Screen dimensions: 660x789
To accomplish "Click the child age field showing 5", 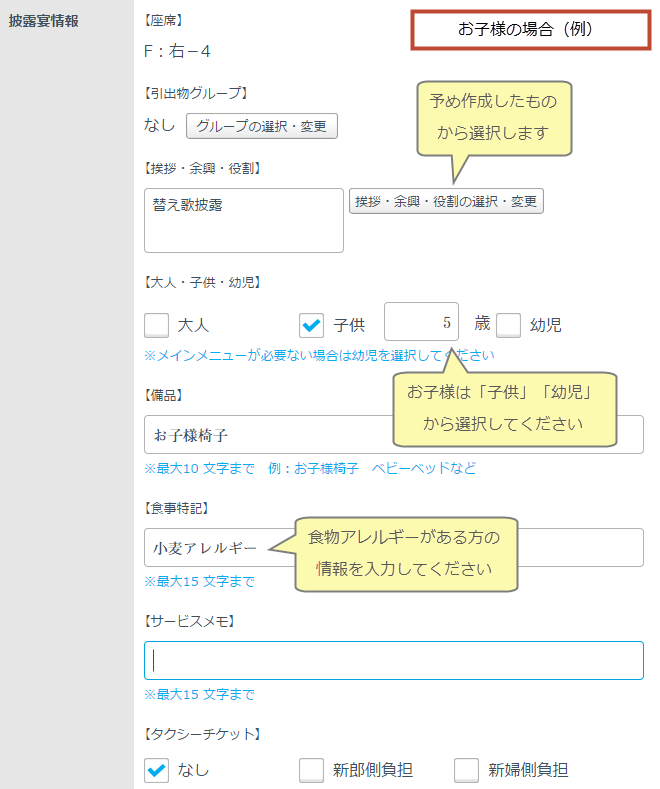I will (x=421, y=323).
